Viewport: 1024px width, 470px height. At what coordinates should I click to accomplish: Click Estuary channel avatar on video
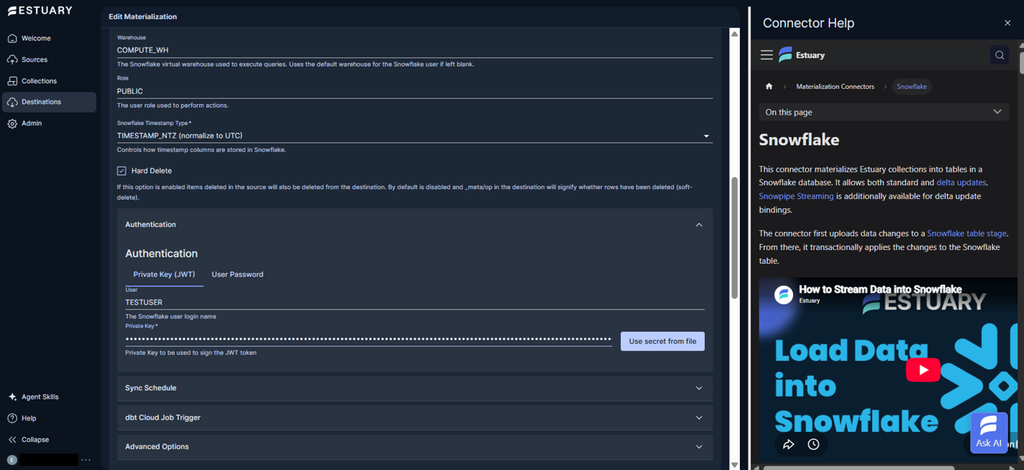784,294
